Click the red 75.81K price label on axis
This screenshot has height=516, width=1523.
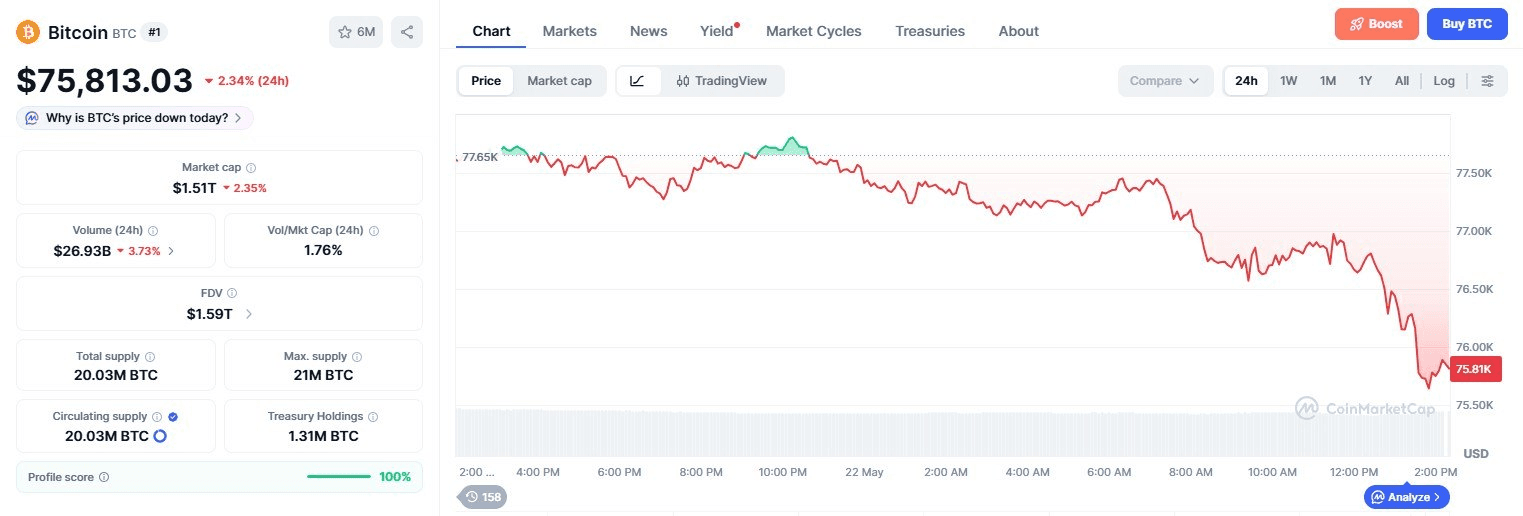click(x=1474, y=370)
